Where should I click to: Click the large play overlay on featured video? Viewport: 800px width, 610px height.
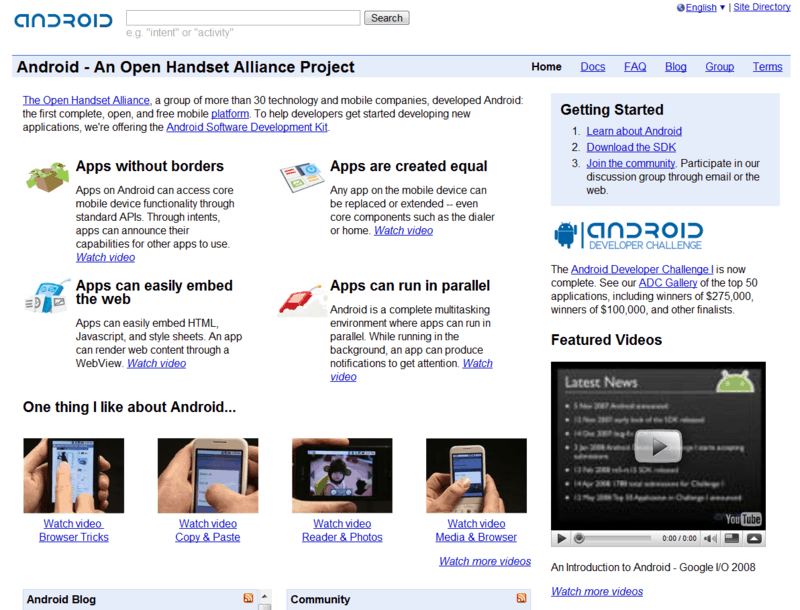click(658, 446)
